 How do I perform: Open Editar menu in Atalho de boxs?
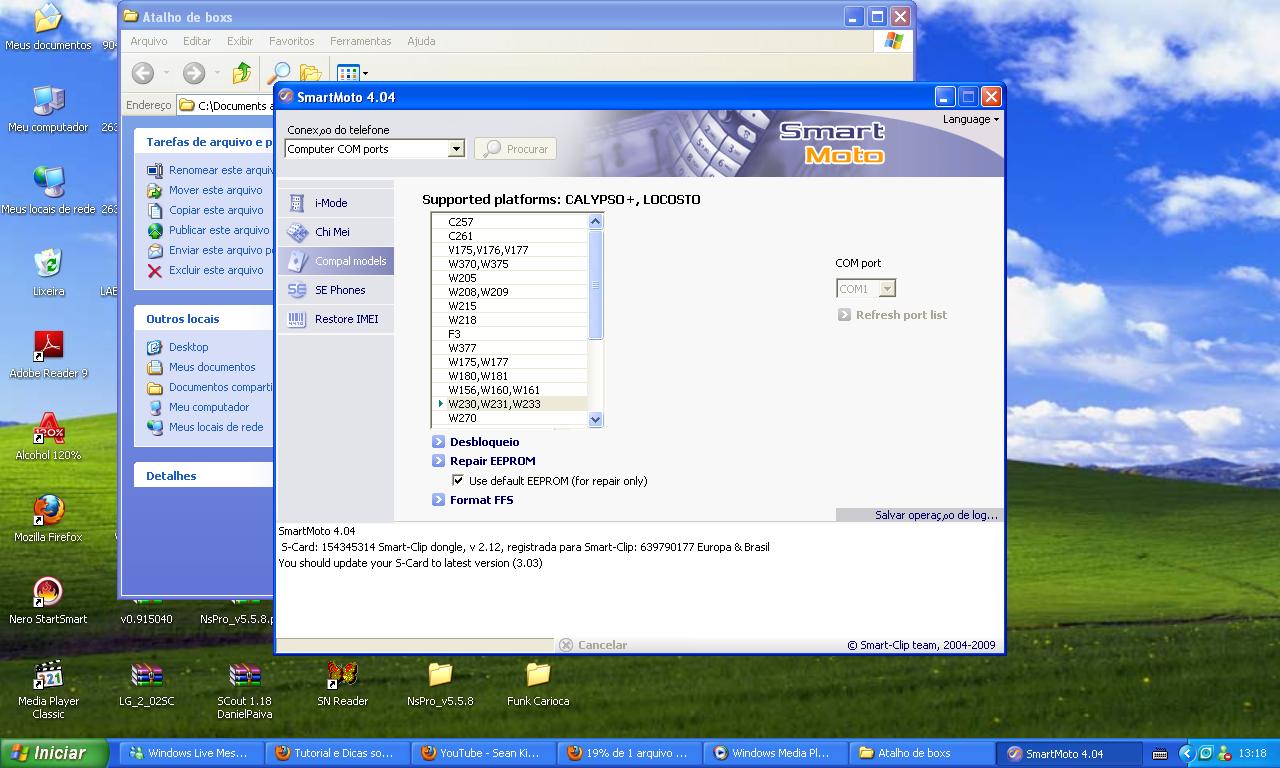pos(197,41)
